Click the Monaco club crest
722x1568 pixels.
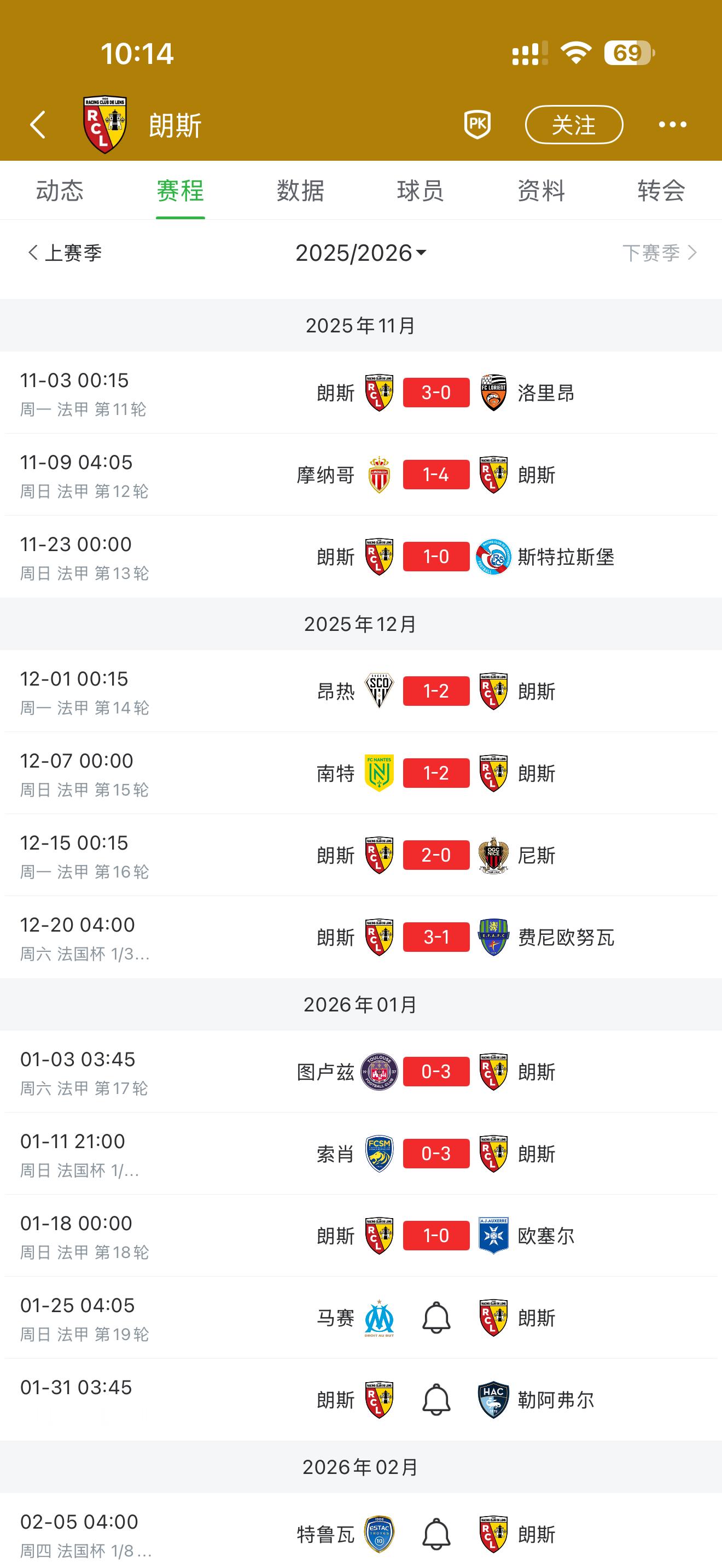[x=379, y=475]
